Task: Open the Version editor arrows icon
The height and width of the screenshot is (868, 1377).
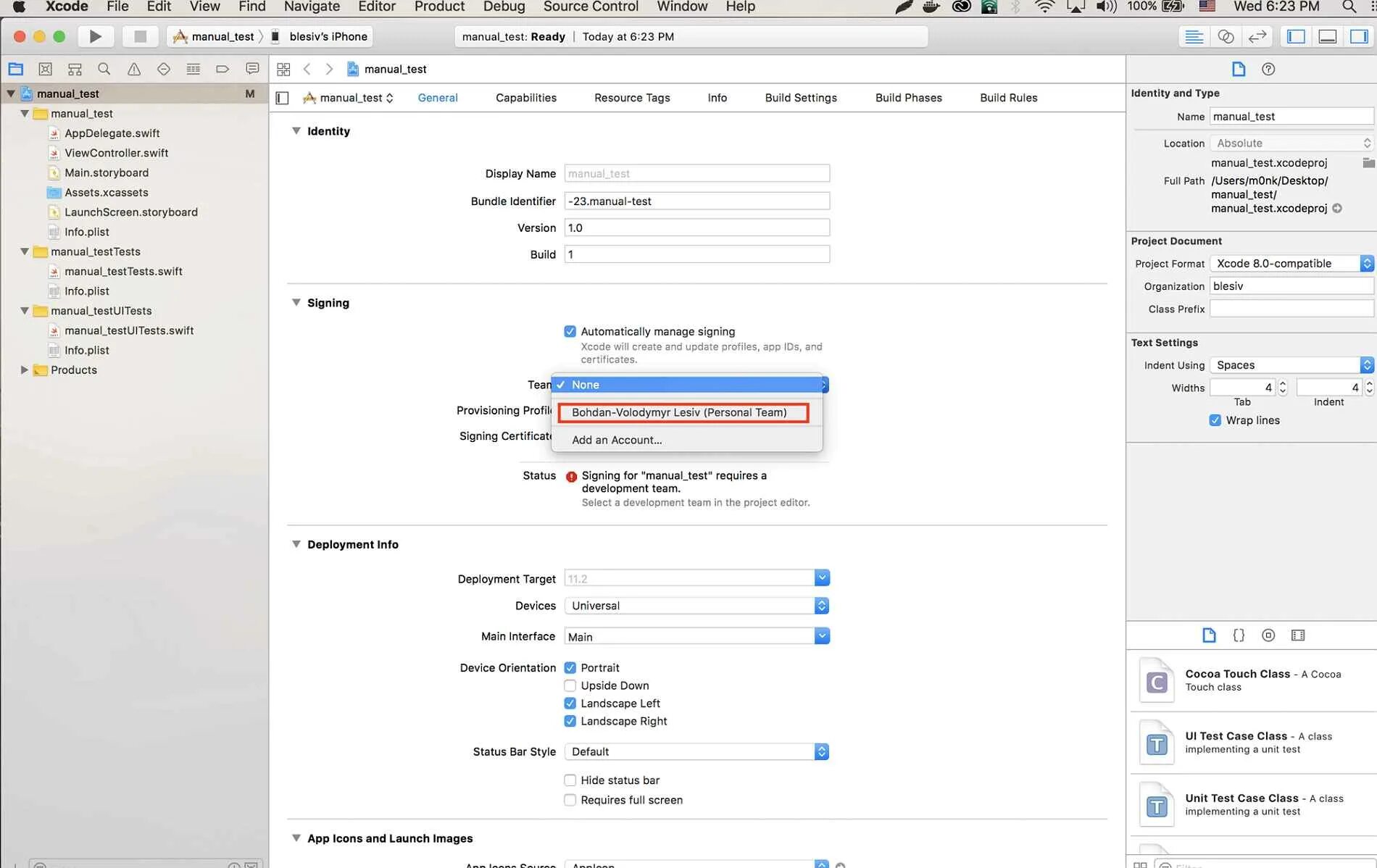Action: click(x=1256, y=36)
